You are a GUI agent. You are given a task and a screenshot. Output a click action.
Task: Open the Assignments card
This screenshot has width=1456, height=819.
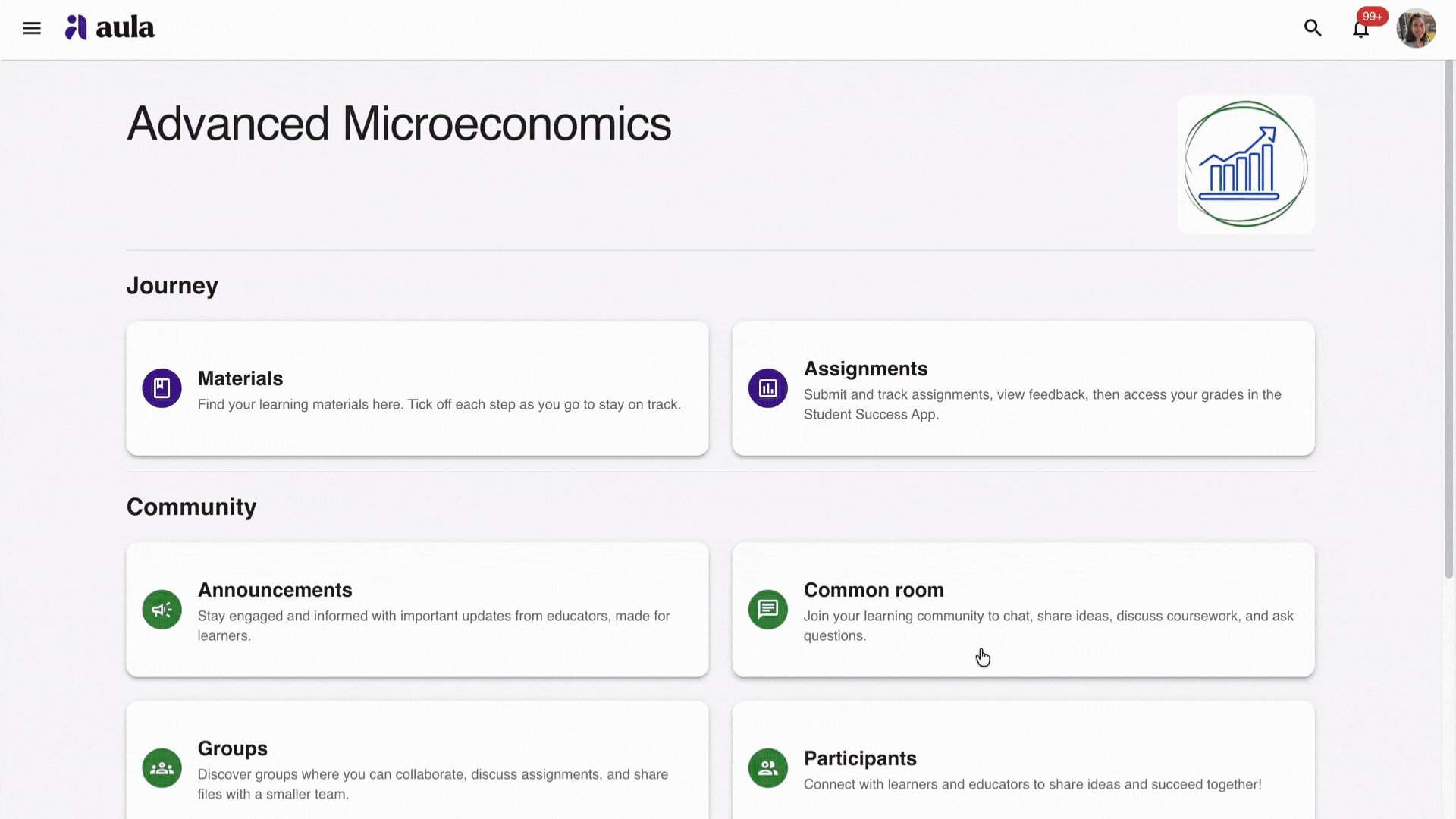pos(1023,388)
